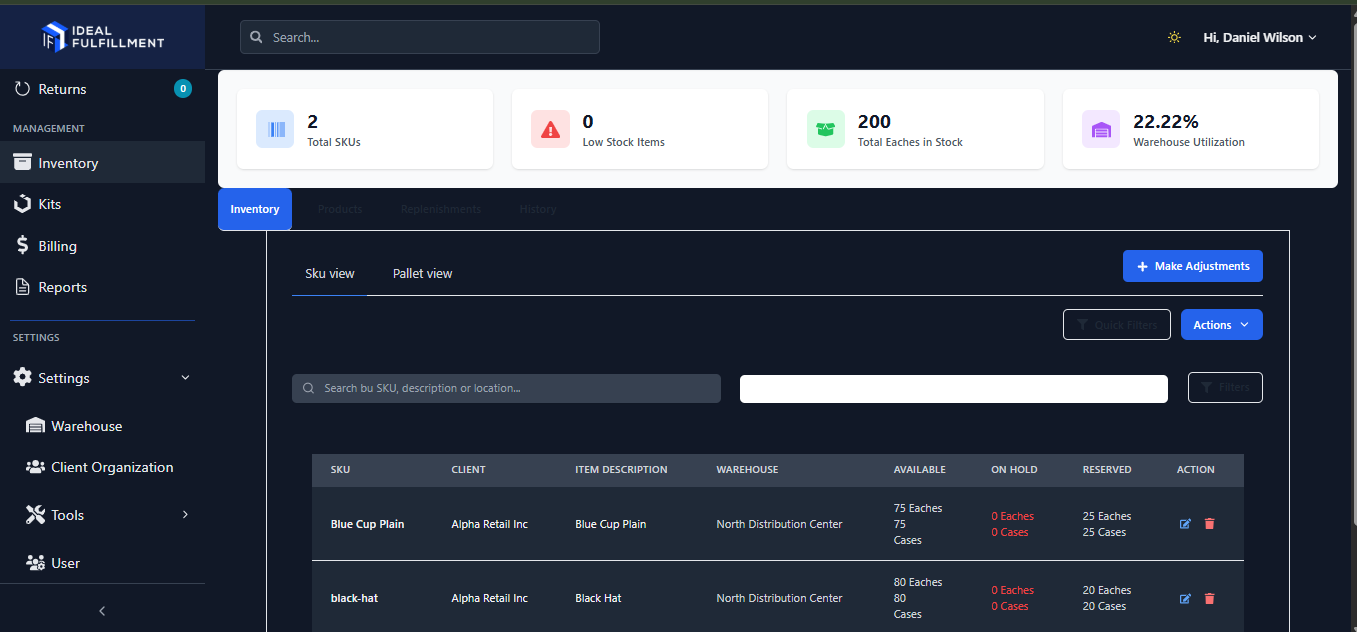1357x632 pixels.
Task: Toggle light/dark theme sun icon
Action: (1174, 37)
